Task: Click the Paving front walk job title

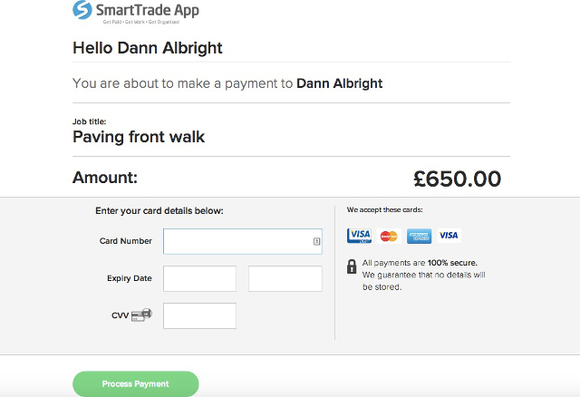Action: coord(139,137)
